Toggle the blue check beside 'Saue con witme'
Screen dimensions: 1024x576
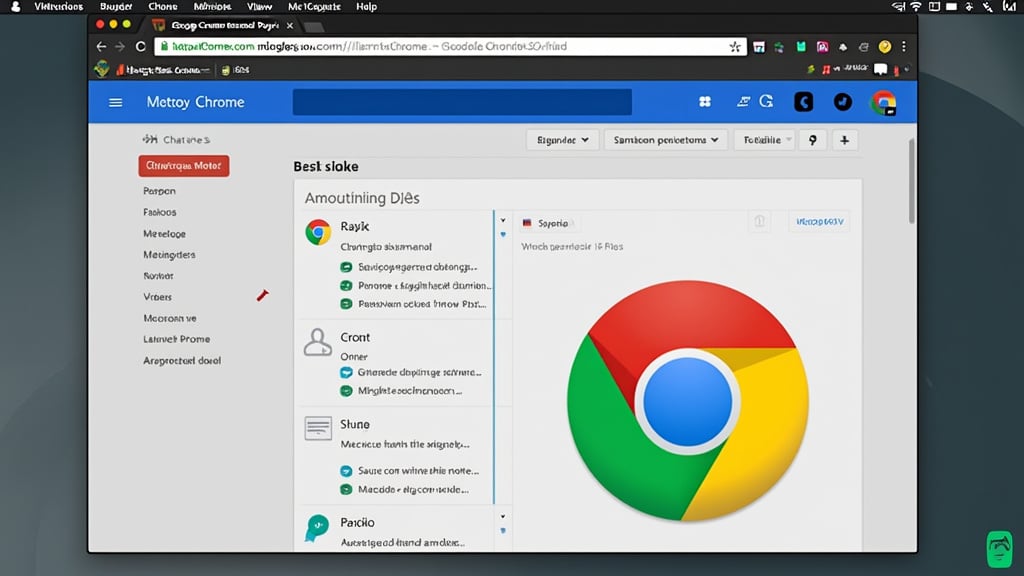coord(346,471)
